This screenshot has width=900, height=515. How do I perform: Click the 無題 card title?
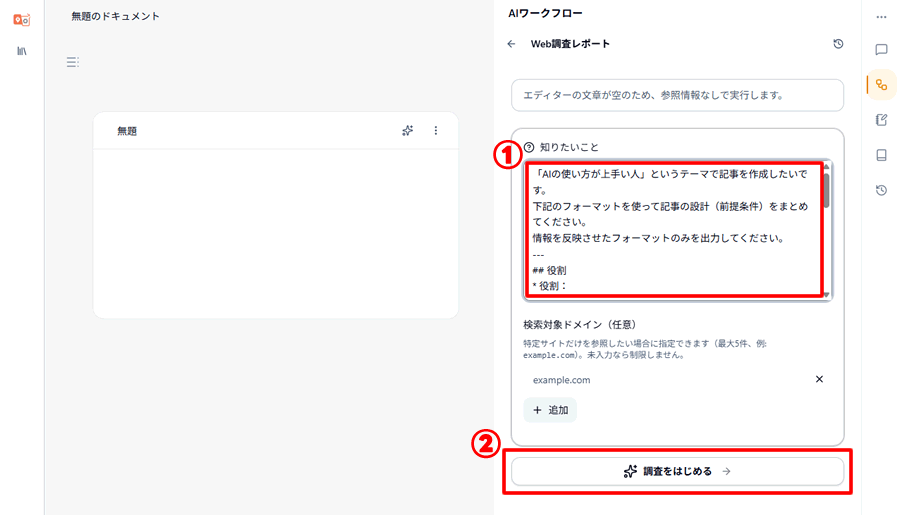pos(127,131)
